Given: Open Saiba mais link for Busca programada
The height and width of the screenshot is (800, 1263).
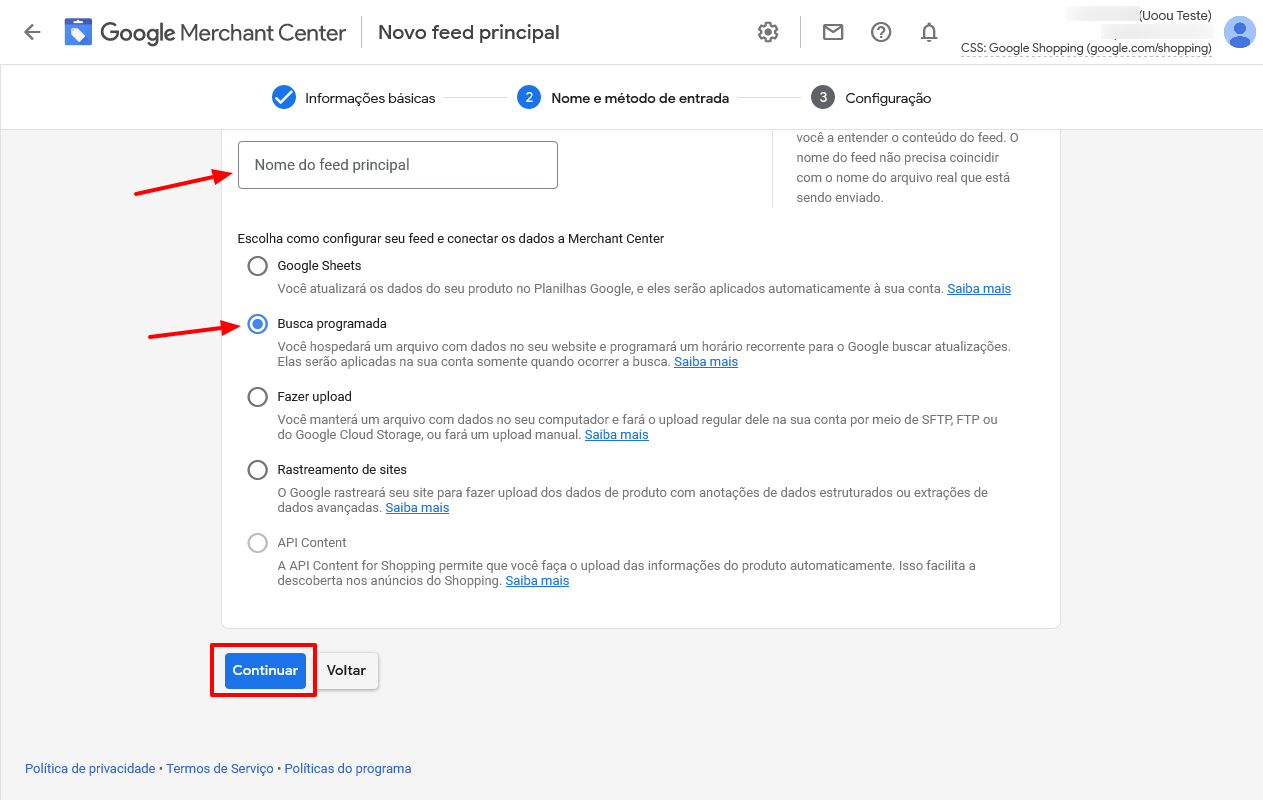Looking at the screenshot, I should [x=706, y=361].
